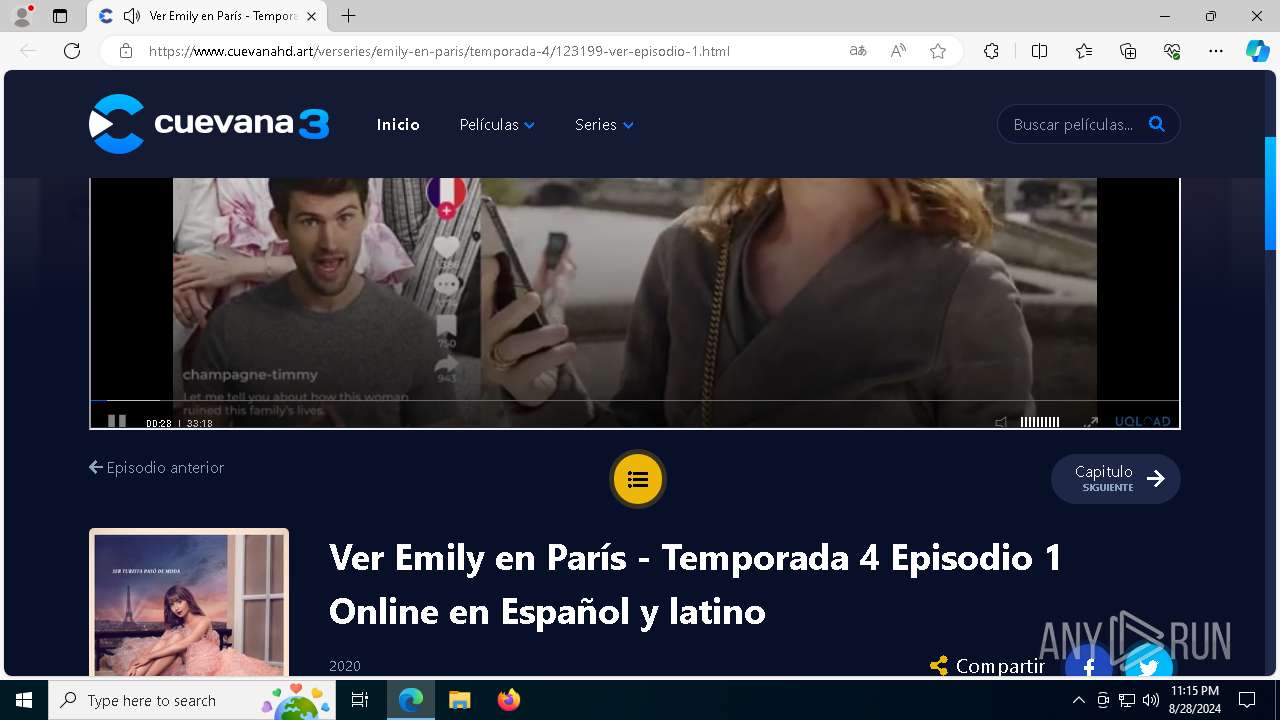Share on Twitter
Image resolution: width=1280 pixels, height=720 pixels.
(x=1148, y=664)
